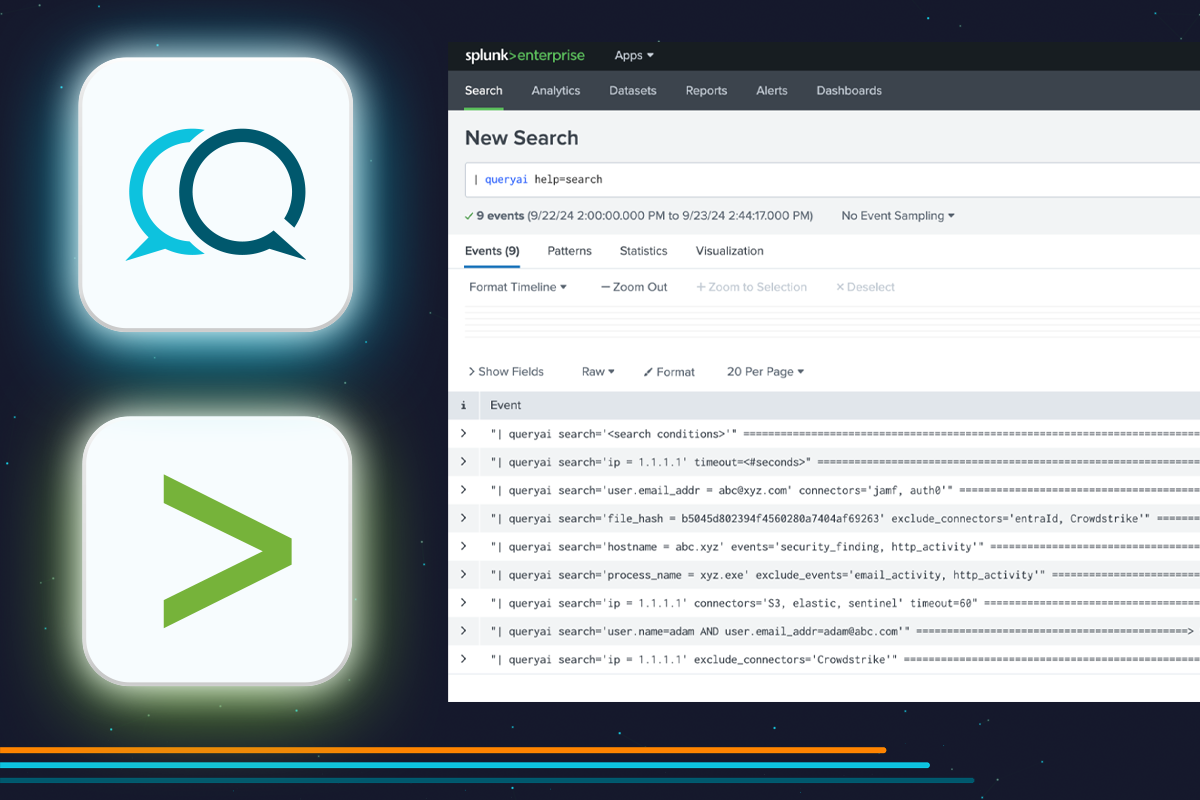This screenshot has height=800, width=1200.
Task: Expand the 'S3, elastic, sentinel' event row
Action: (463, 602)
